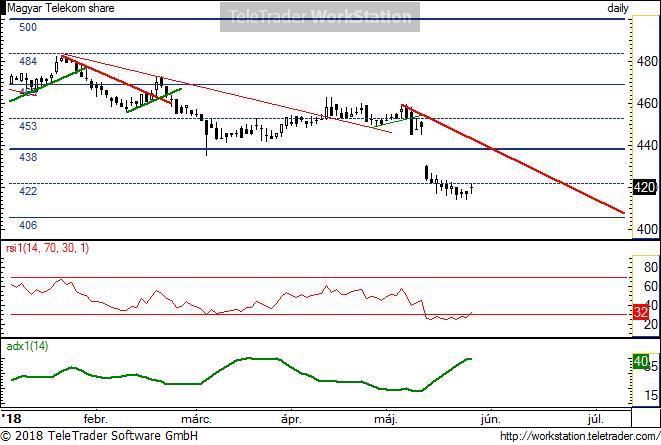Click the RSI axis value 20
Viewport: 661px width, 445px height.
(651, 324)
